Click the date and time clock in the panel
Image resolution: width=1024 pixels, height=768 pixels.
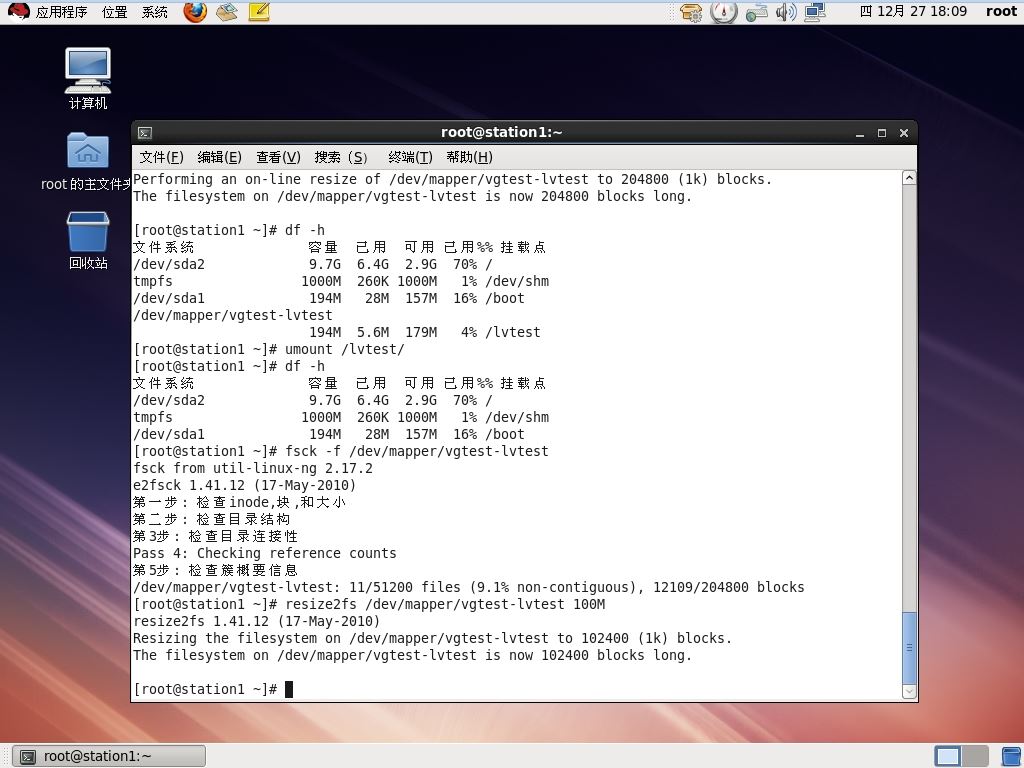[x=913, y=11]
